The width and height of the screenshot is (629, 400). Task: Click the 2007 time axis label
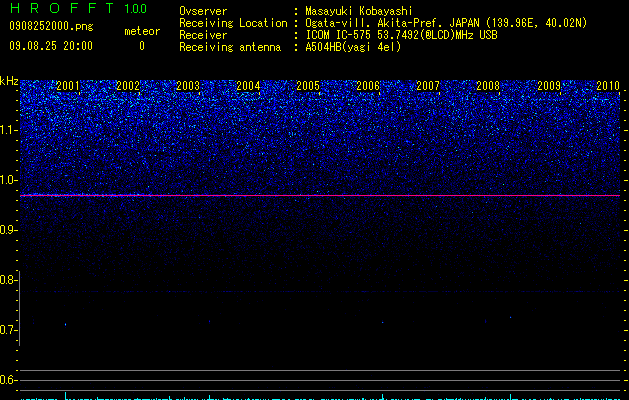point(428,85)
